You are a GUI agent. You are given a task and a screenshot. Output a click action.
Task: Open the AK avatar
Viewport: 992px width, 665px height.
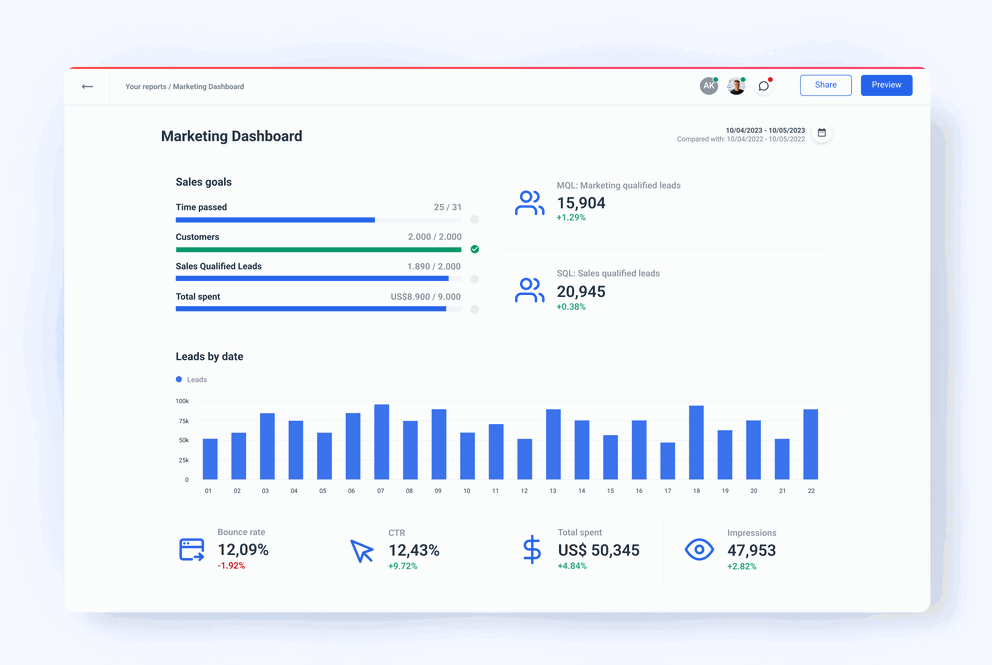click(709, 85)
